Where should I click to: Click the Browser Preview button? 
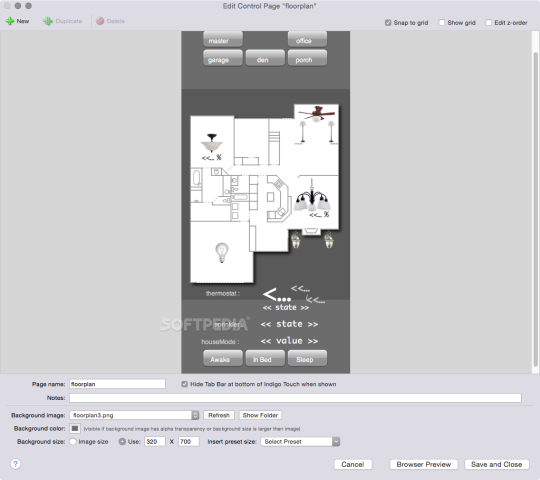[x=424, y=465]
